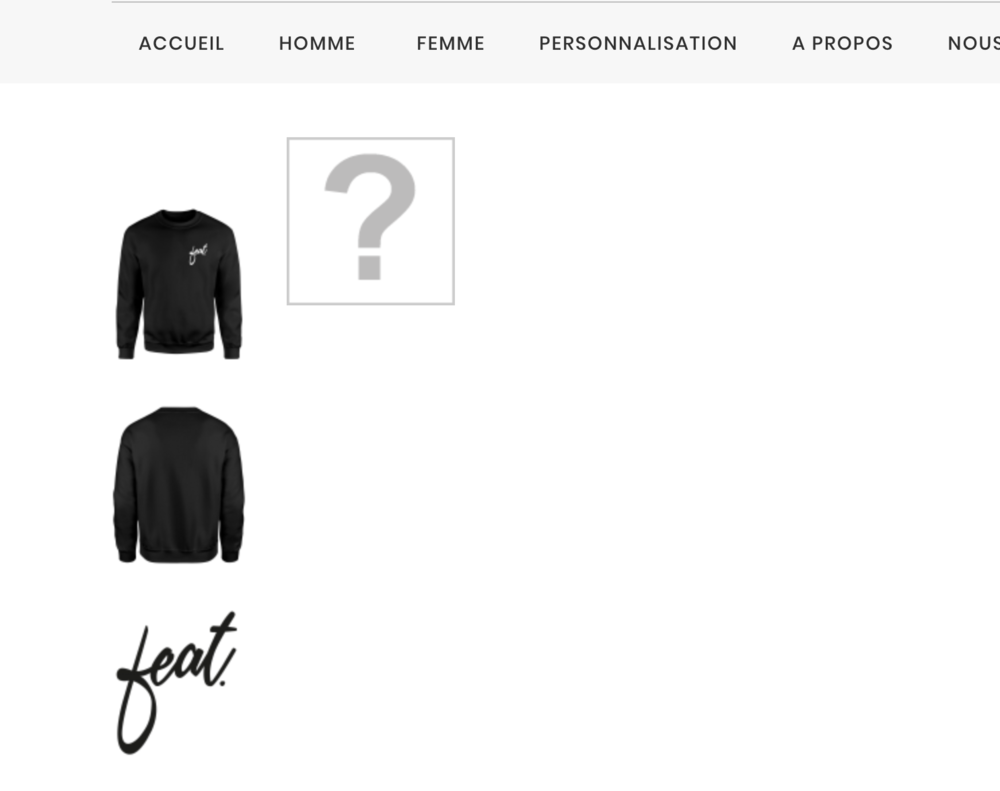Open the ACCUEIL menu item
Image resolution: width=1000 pixels, height=791 pixels.
(181, 43)
